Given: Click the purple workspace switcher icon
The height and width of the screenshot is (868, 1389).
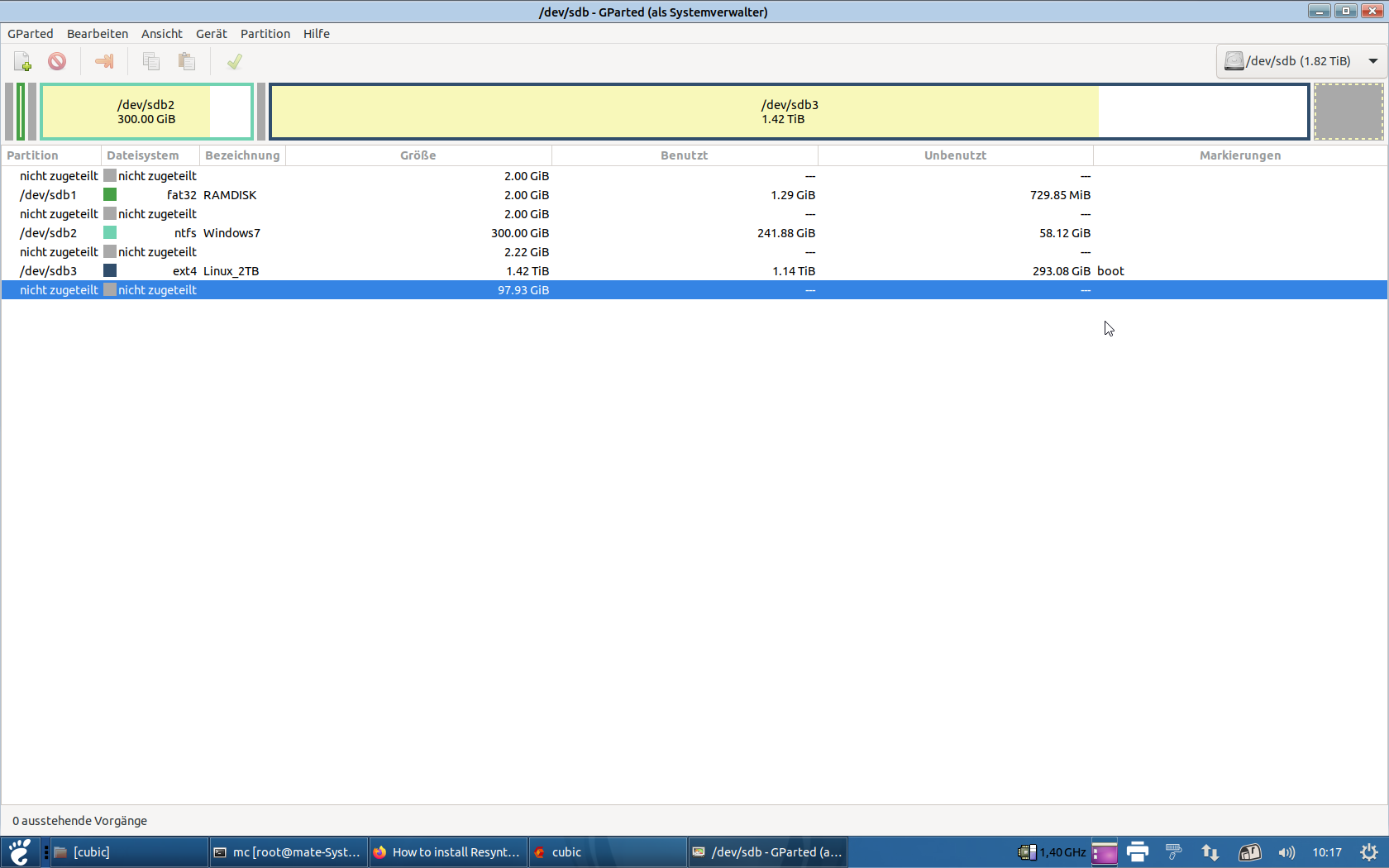Looking at the screenshot, I should [x=1105, y=852].
